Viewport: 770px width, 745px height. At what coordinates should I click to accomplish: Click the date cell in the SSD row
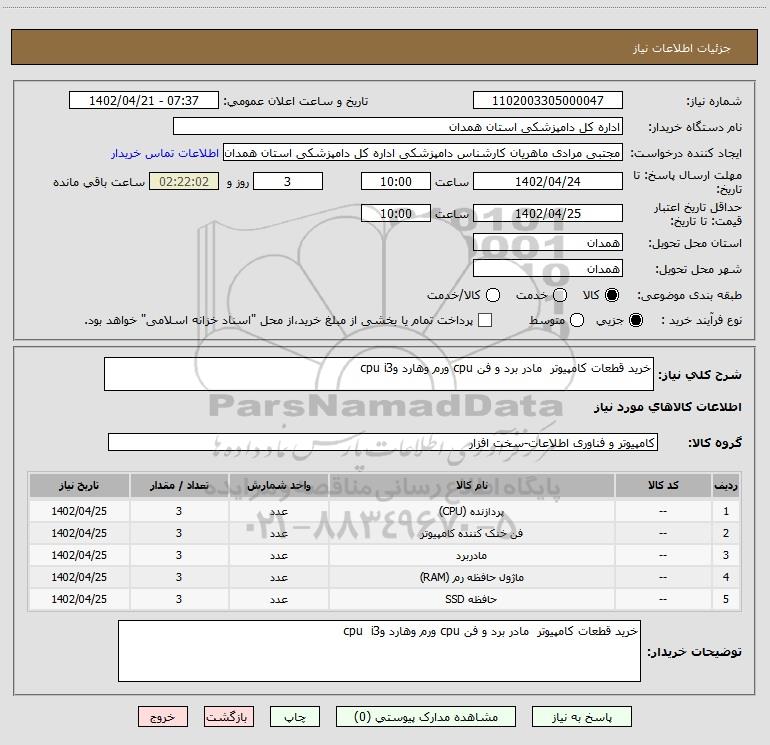click(x=79, y=600)
